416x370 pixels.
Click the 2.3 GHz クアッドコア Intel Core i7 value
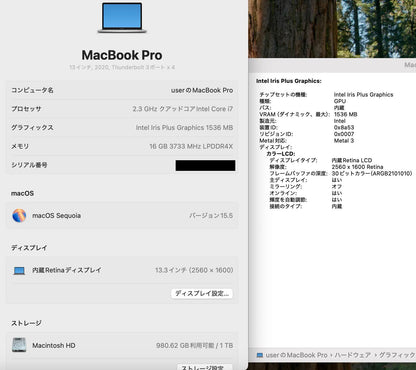(183, 109)
